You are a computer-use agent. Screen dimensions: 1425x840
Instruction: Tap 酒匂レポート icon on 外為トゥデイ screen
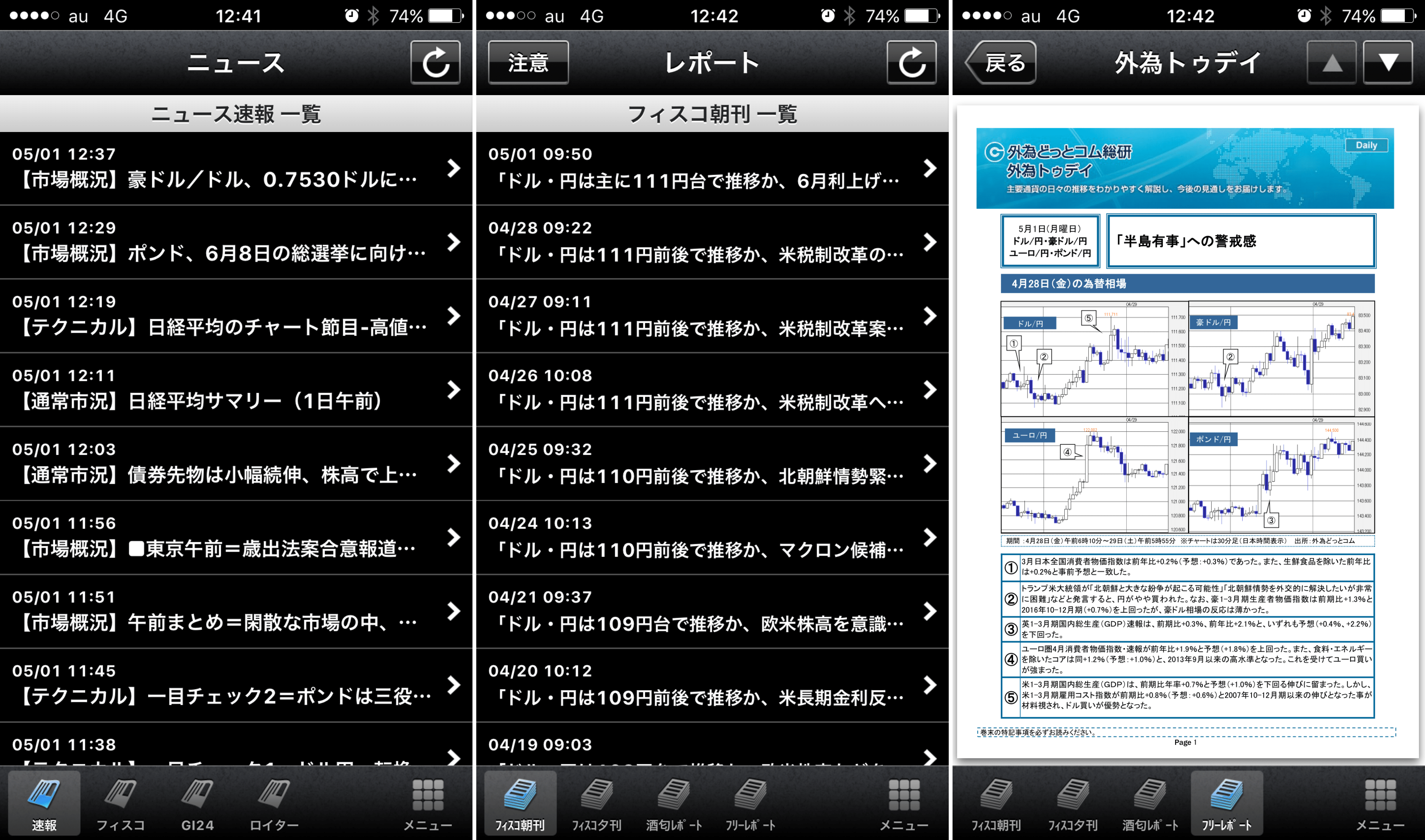pyautogui.click(x=1150, y=804)
